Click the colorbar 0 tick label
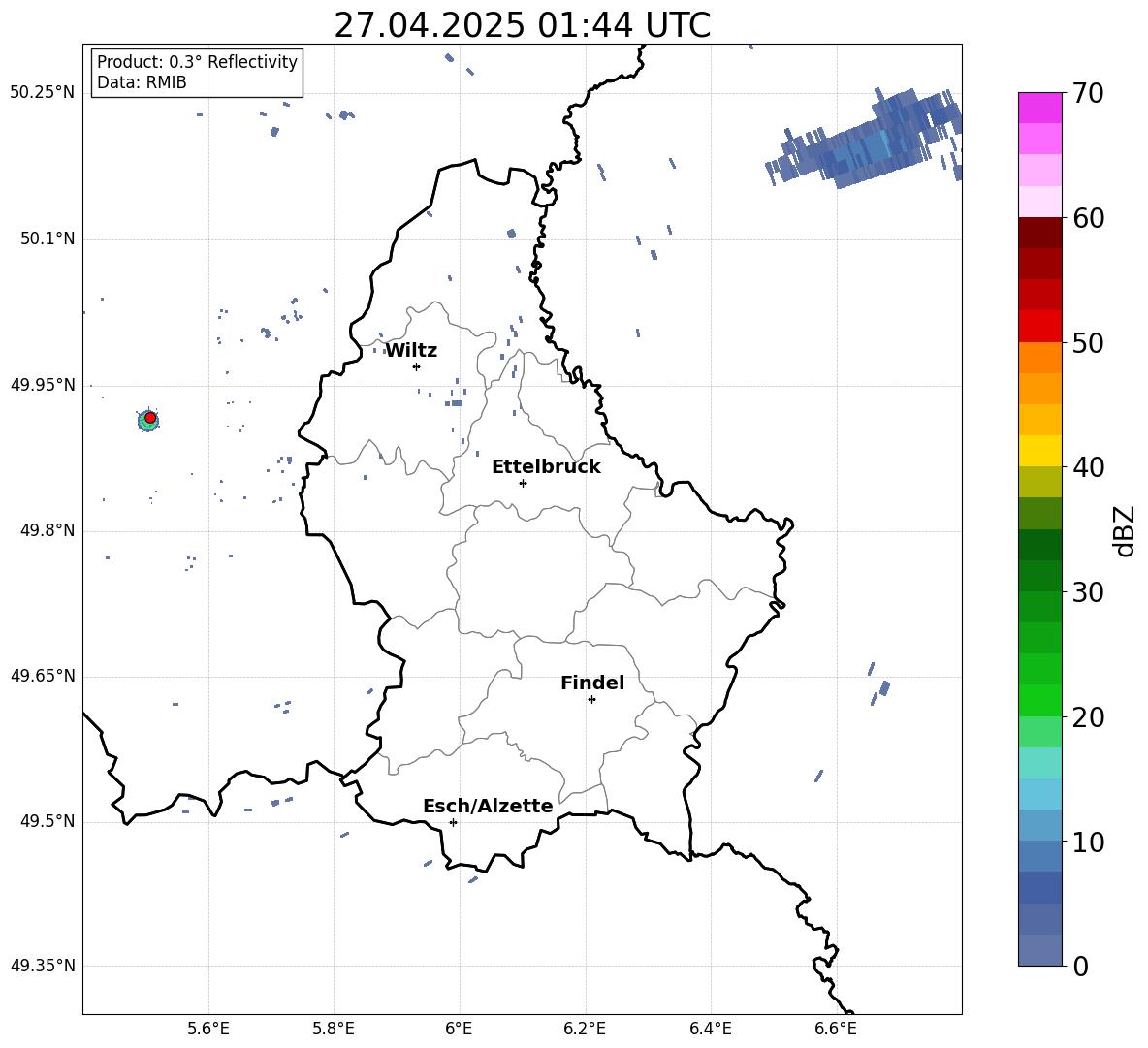Viewport: 1148px width, 1048px height. tap(1080, 967)
